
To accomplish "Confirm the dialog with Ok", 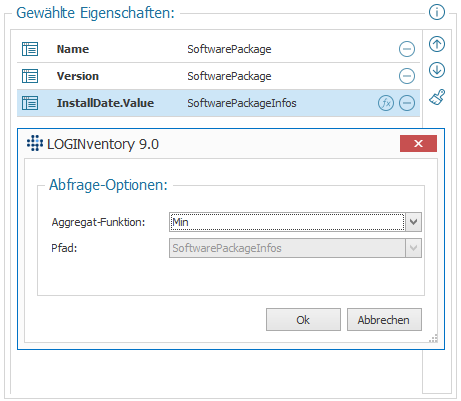I will pyautogui.click(x=303, y=320).
